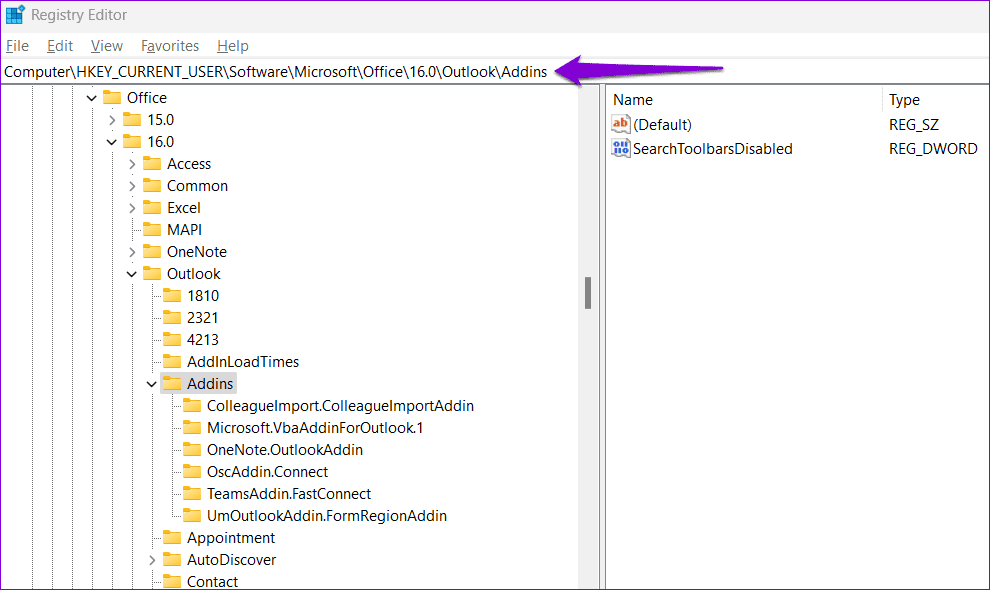Expand the OneNote key

(132, 252)
